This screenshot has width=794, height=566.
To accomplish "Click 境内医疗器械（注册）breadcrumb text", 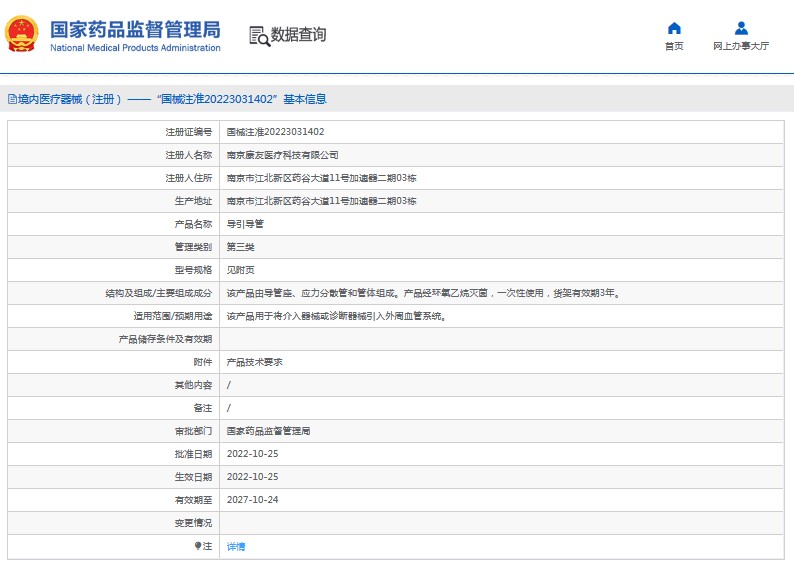I will pos(70,99).
